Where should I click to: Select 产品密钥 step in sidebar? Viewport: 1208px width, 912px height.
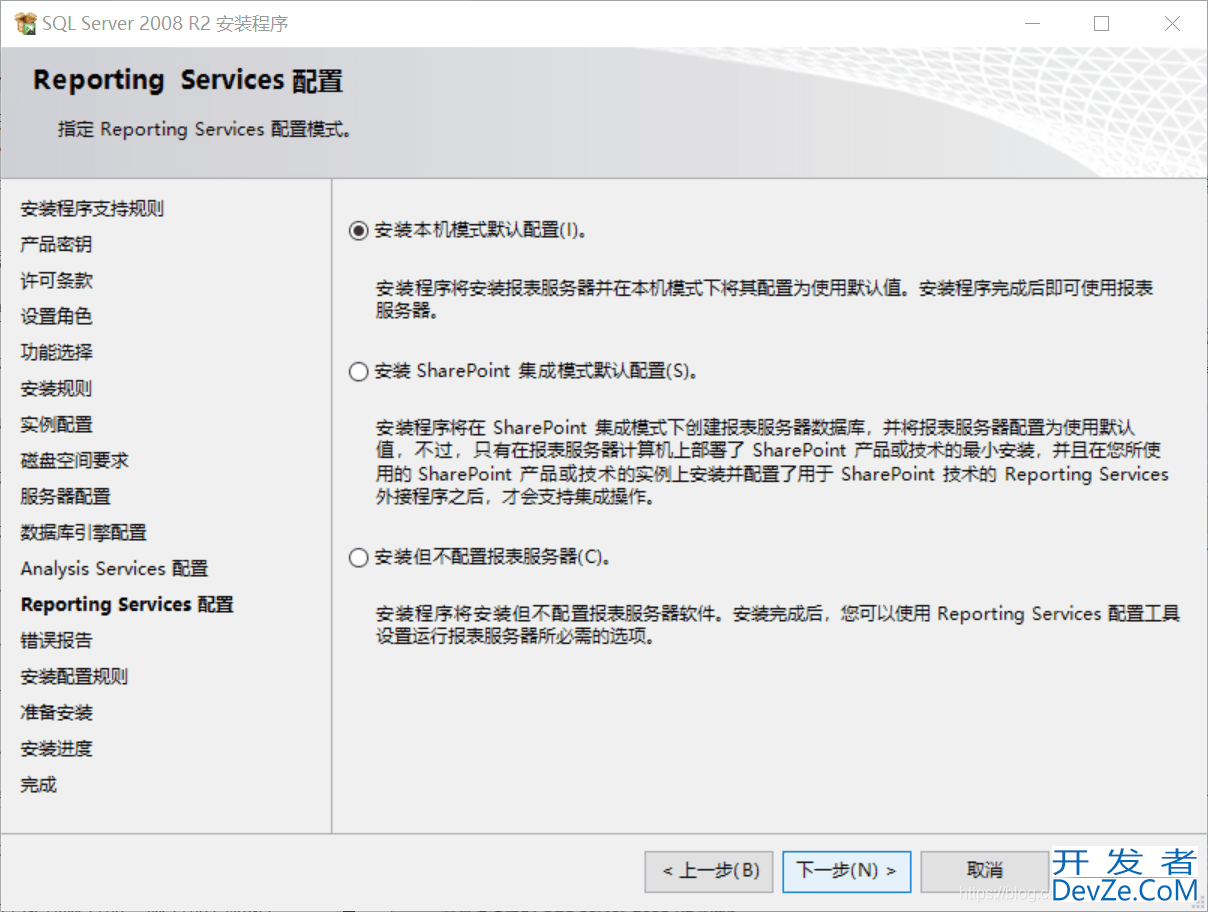pyautogui.click(x=56, y=245)
